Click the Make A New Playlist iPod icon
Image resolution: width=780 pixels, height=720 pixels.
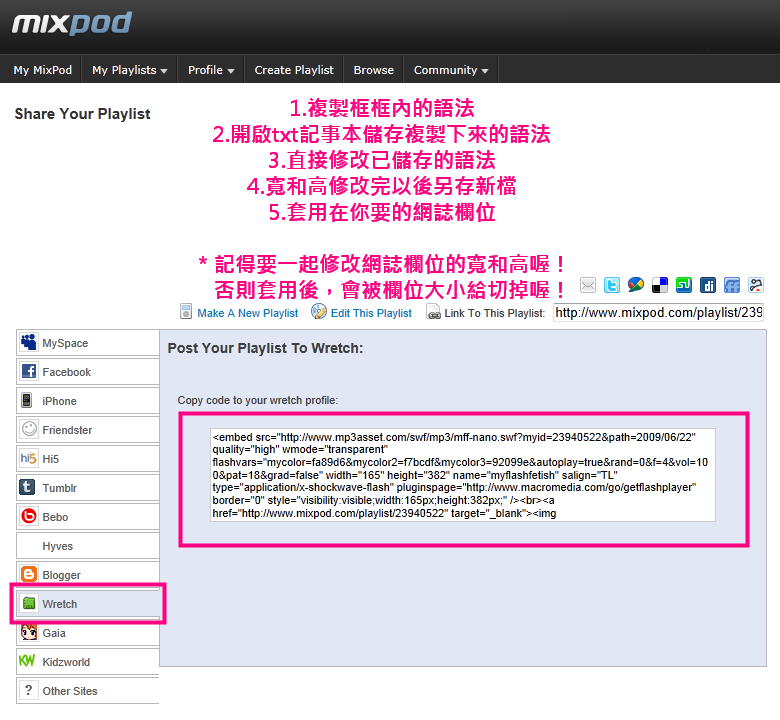click(x=186, y=312)
